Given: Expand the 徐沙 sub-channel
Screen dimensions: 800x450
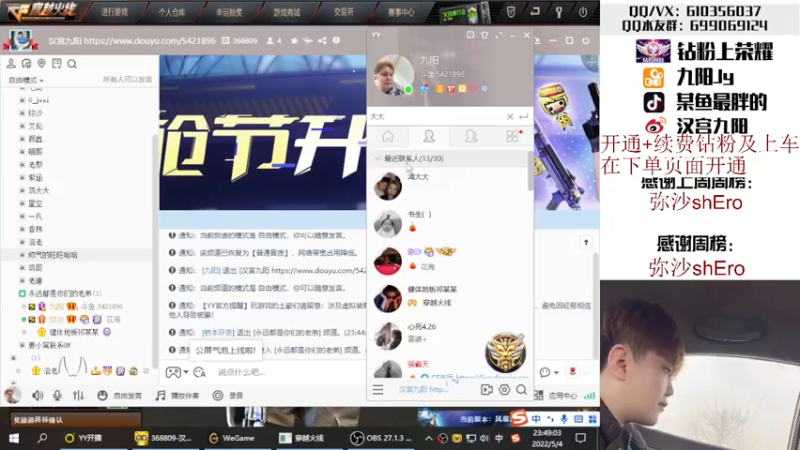Looking at the screenshot, I should click(x=22, y=113).
